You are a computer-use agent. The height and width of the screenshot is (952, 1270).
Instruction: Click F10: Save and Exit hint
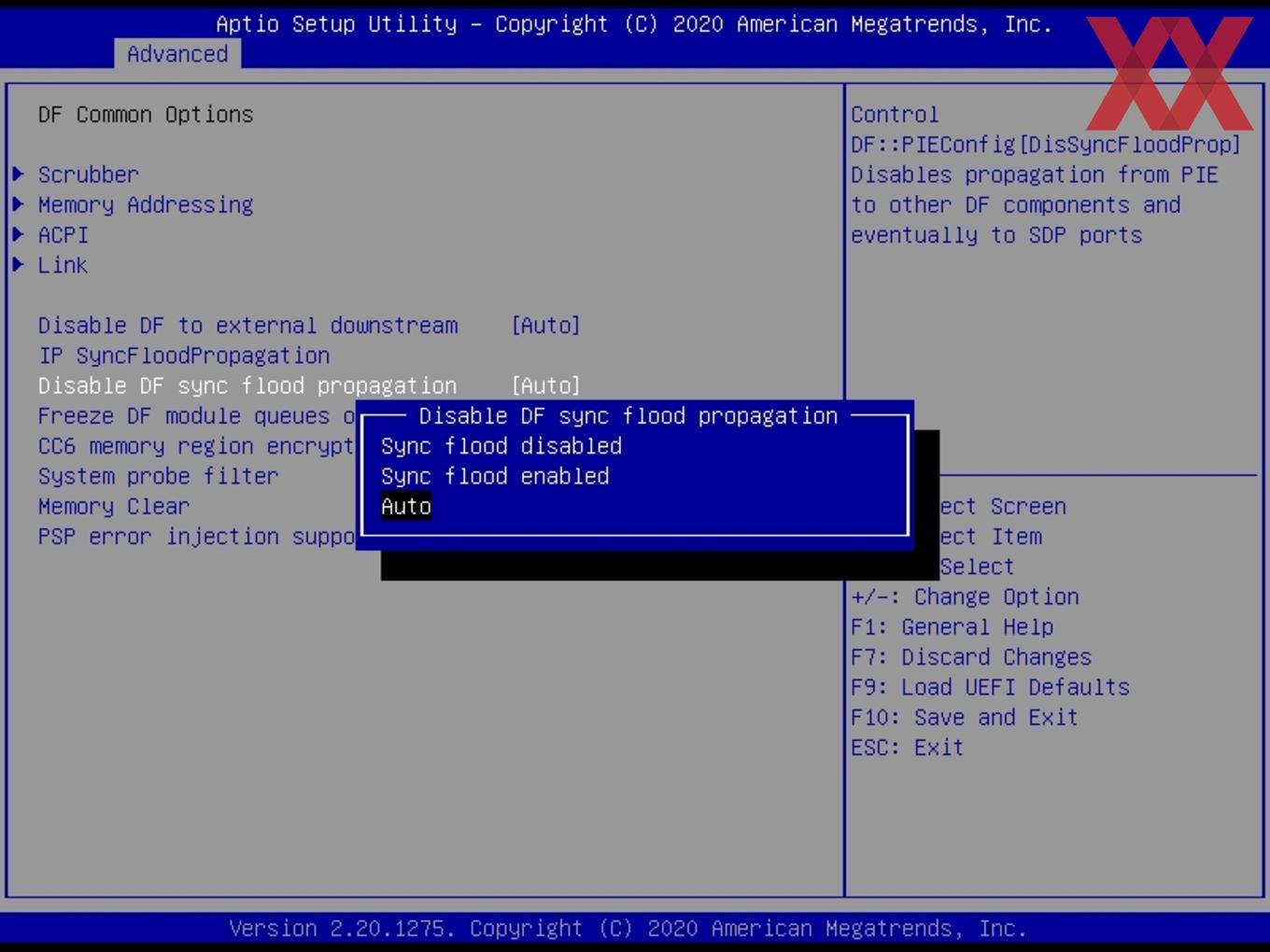965,717
